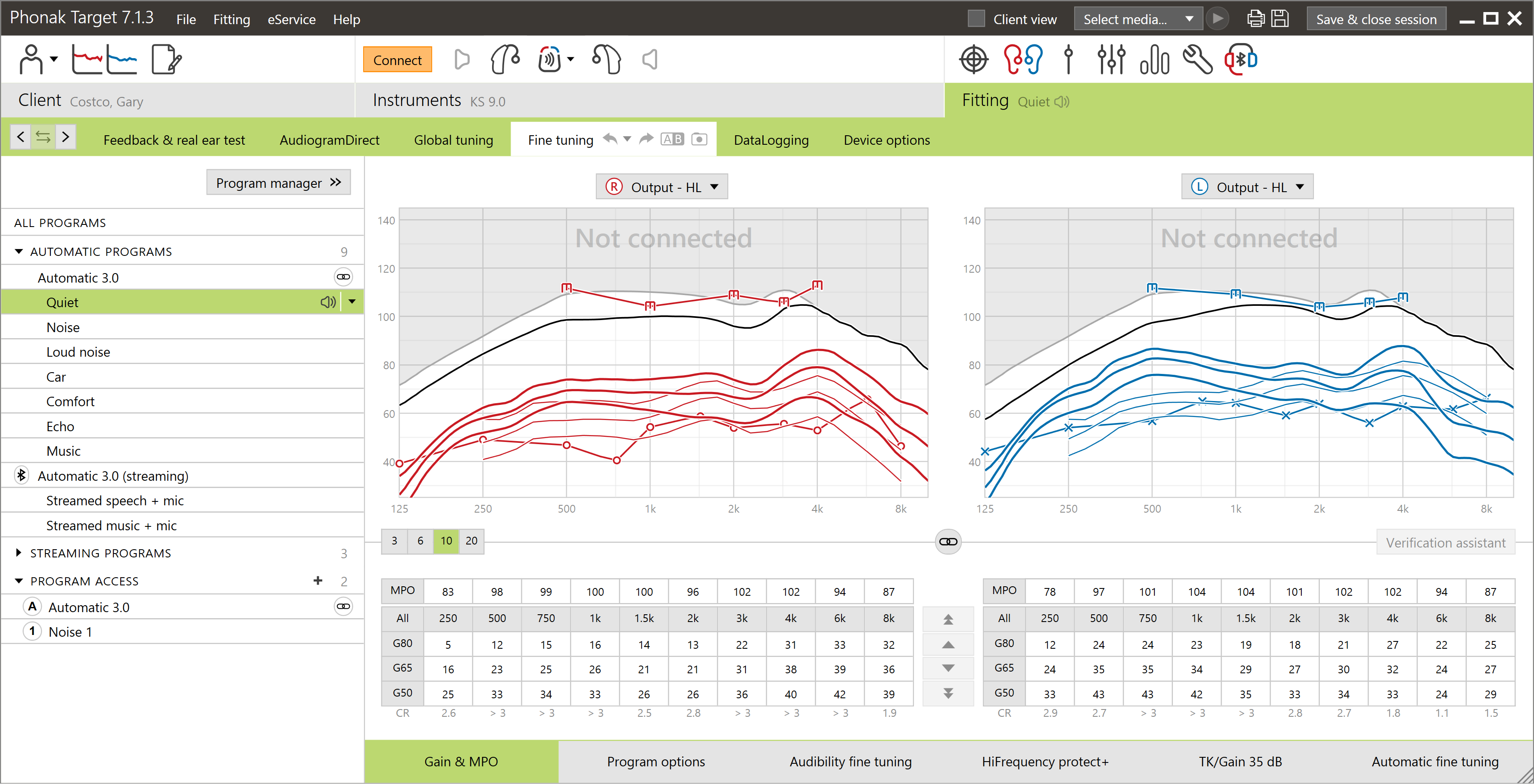Click the hearing instrument ear icon
The image size is (1534, 784).
coord(505,59)
